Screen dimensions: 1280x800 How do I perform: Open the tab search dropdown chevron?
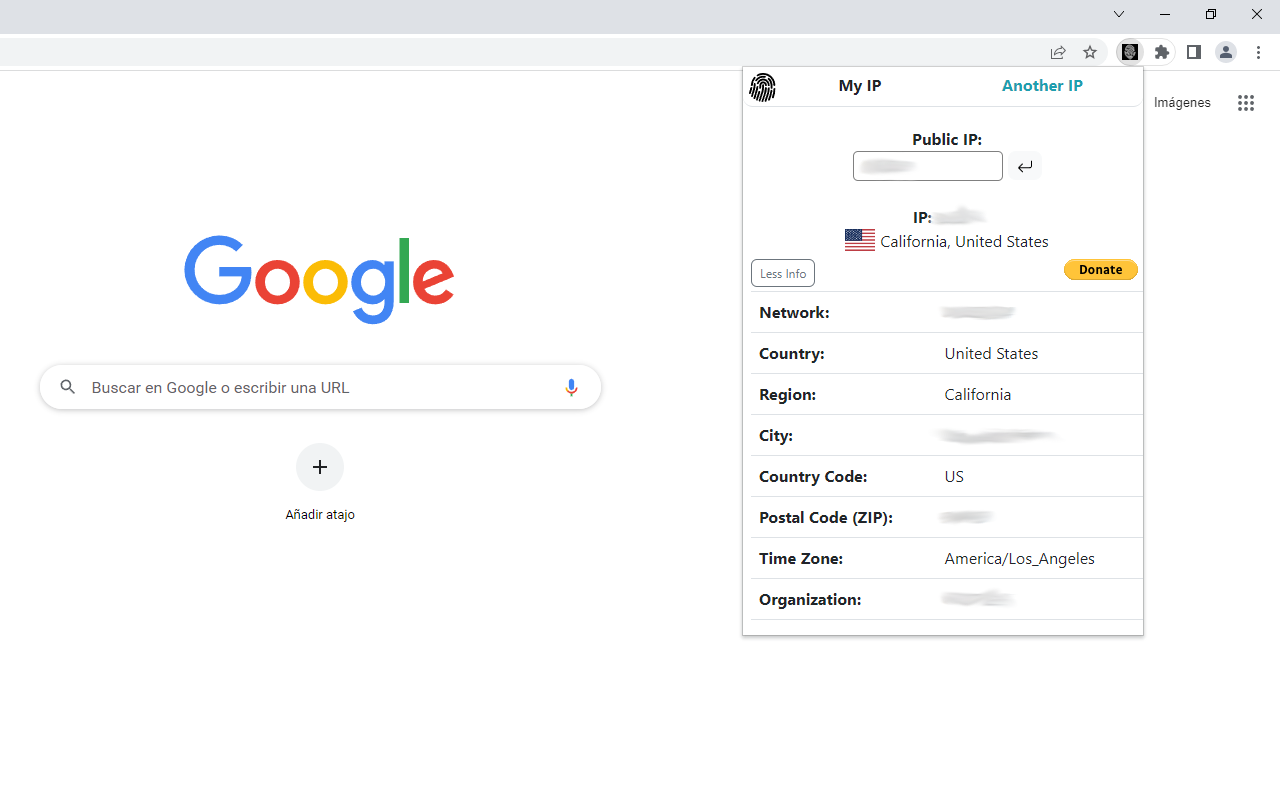(1118, 14)
